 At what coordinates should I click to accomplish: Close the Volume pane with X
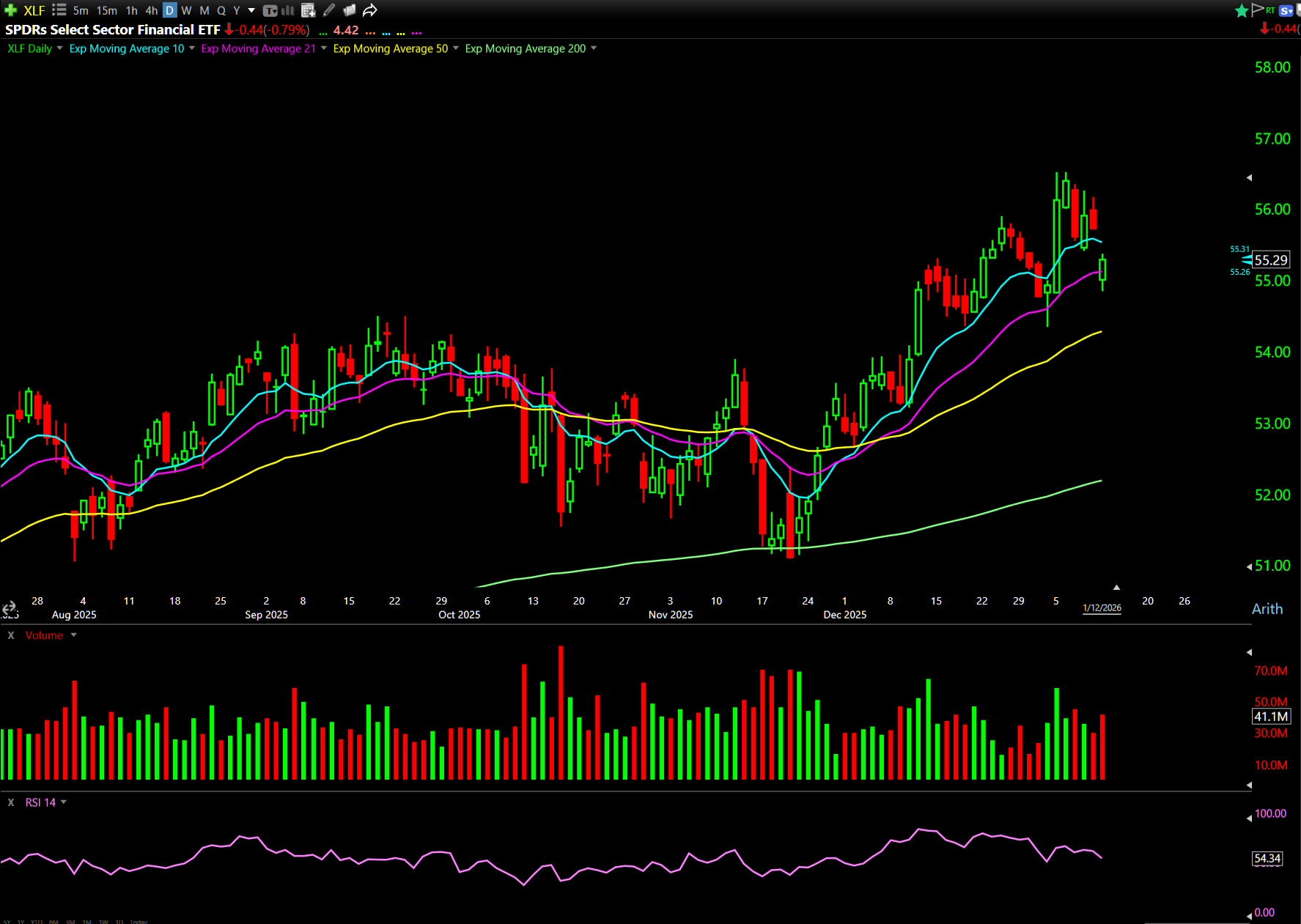point(11,635)
